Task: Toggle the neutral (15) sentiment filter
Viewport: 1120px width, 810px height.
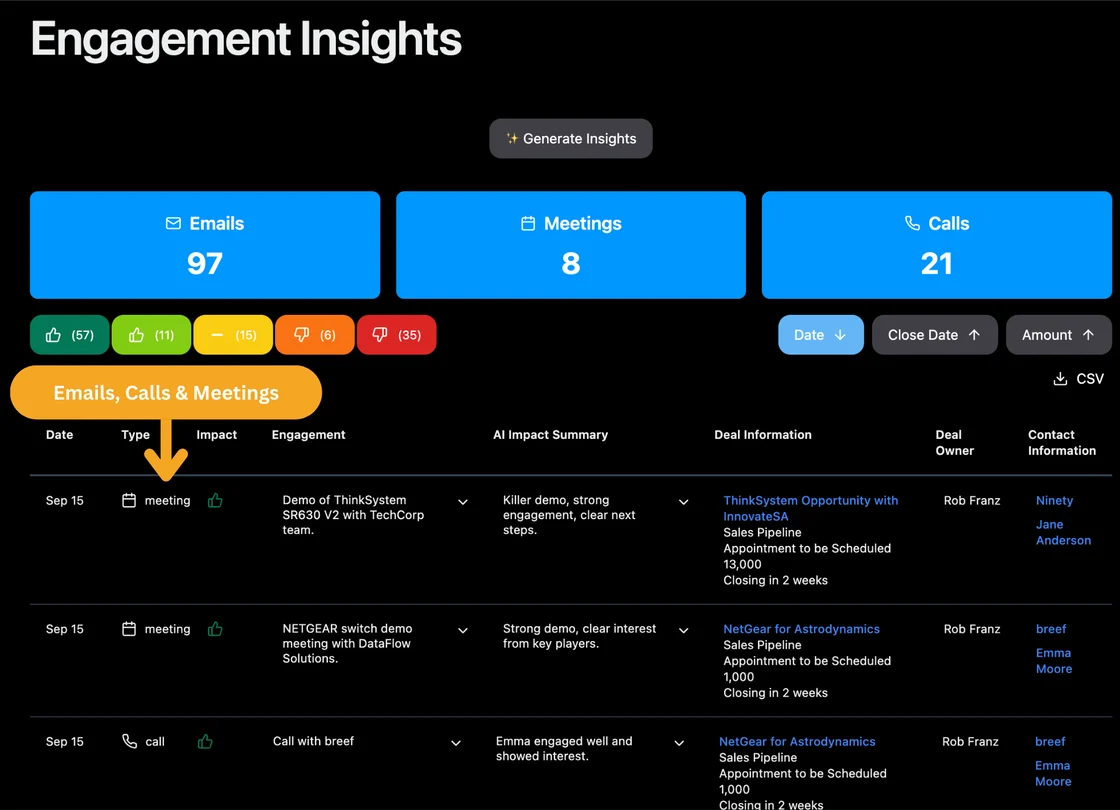Action: [233, 335]
